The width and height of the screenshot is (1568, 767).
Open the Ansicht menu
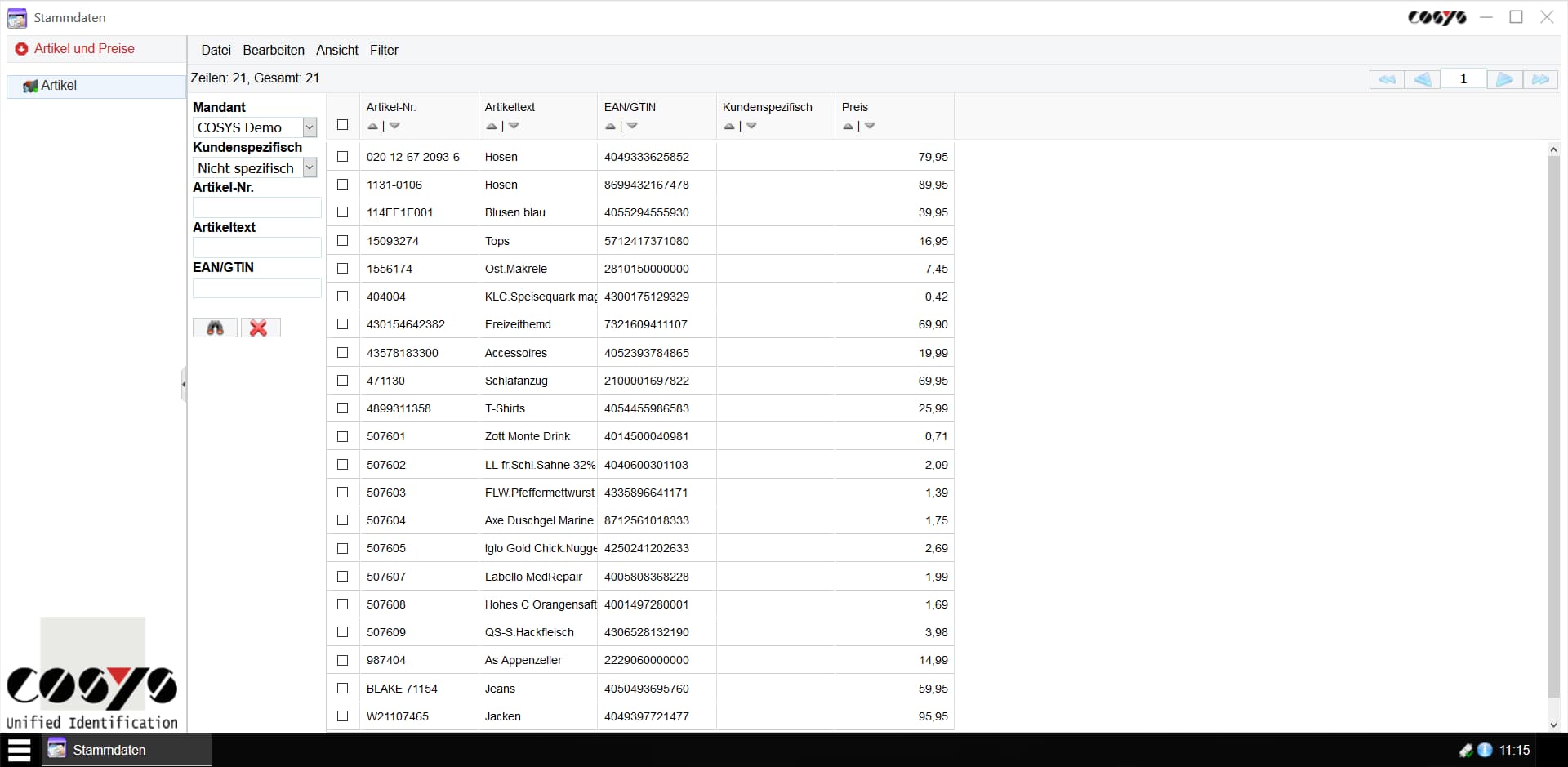337,50
